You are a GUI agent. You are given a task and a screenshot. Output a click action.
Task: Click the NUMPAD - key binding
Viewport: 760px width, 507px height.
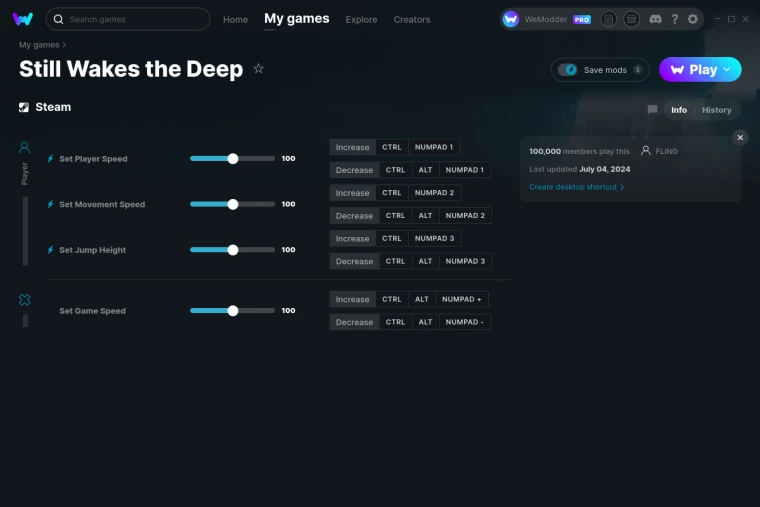click(464, 322)
